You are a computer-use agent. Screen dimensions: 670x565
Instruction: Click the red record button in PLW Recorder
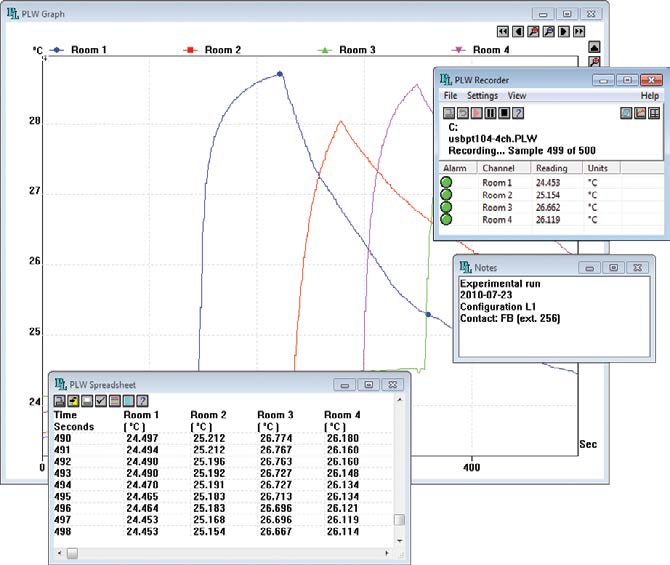pos(476,112)
